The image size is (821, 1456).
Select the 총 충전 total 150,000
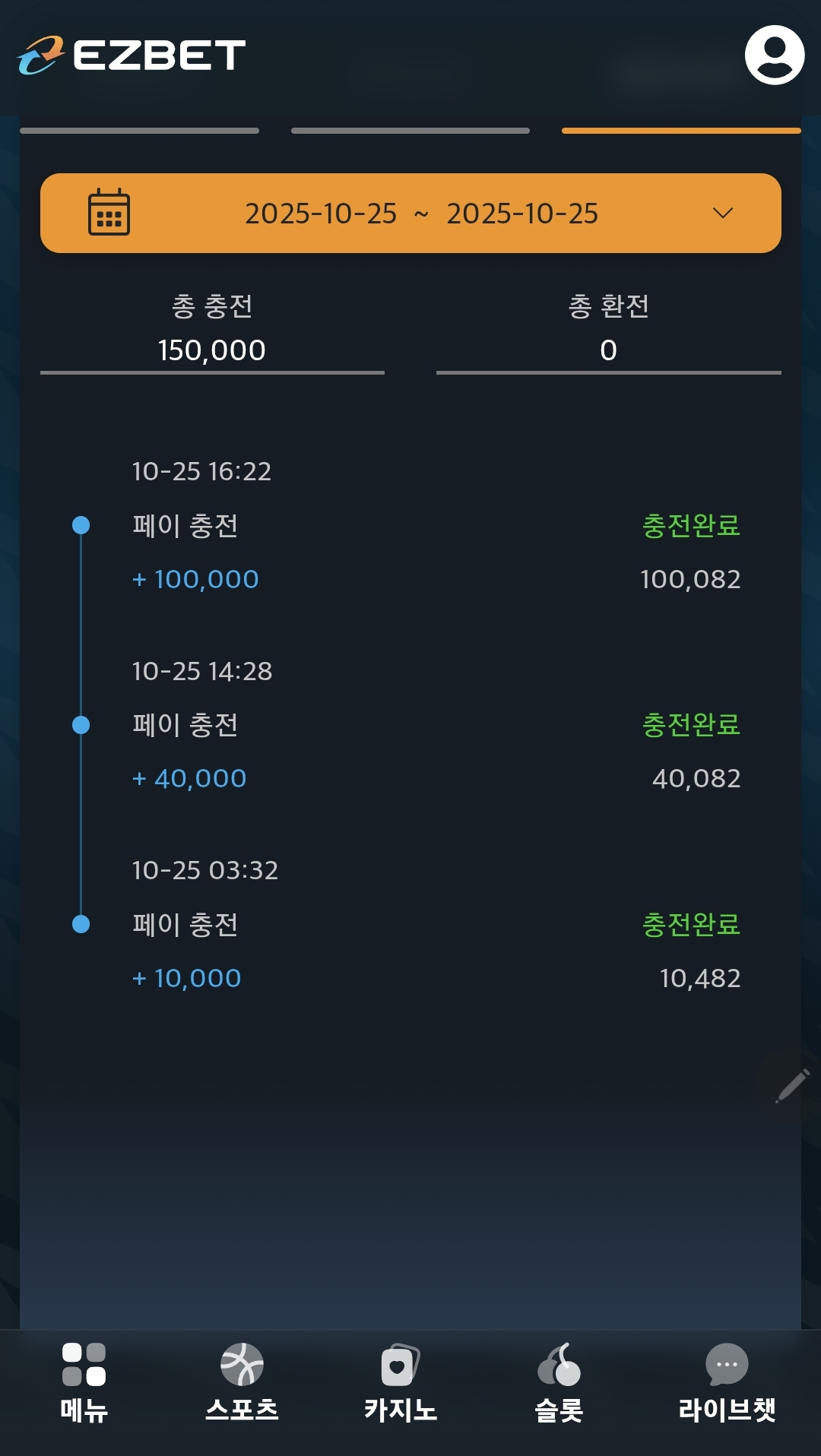pyautogui.click(x=212, y=350)
